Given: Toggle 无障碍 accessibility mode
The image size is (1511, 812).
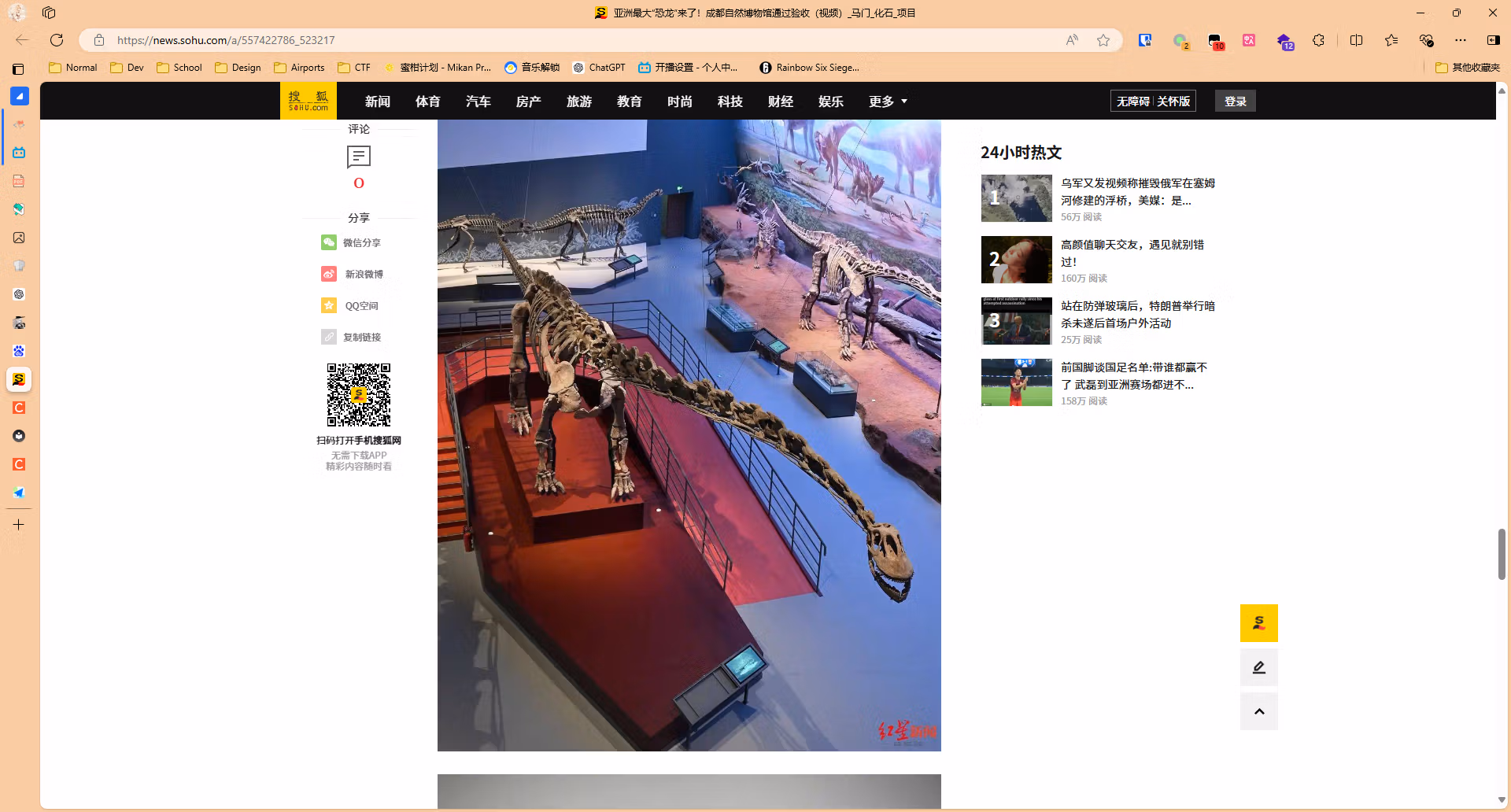Looking at the screenshot, I should click(x=1133, y=101).
